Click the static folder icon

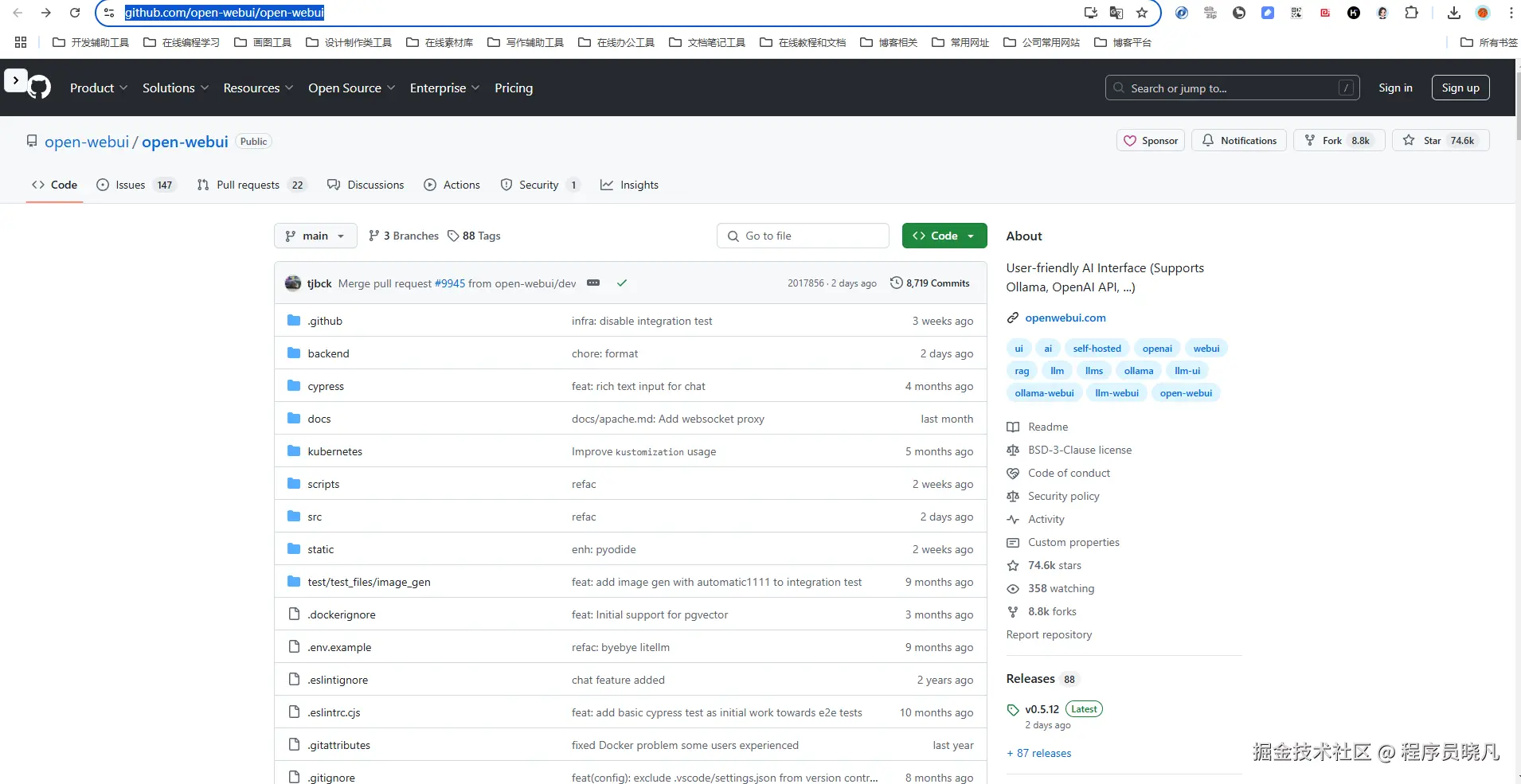tap(294, 549)
